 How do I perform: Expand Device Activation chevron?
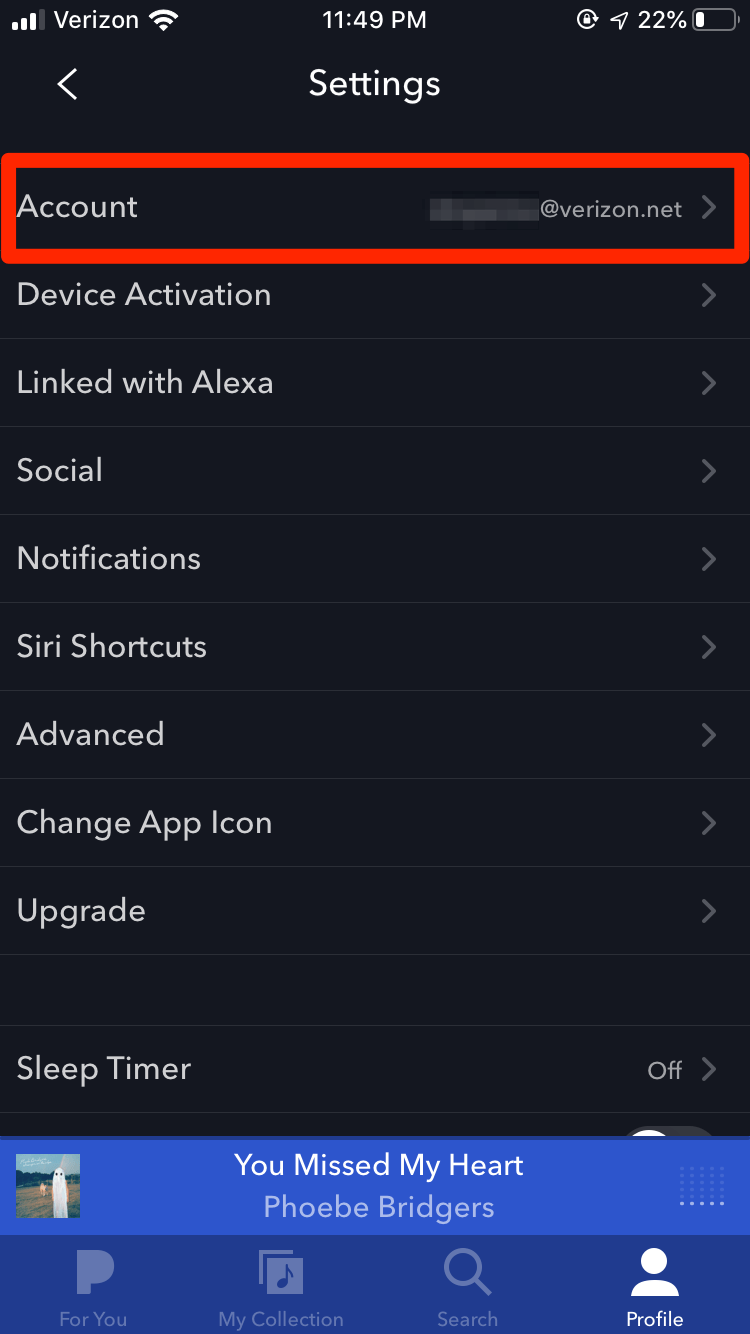[708, 295]
